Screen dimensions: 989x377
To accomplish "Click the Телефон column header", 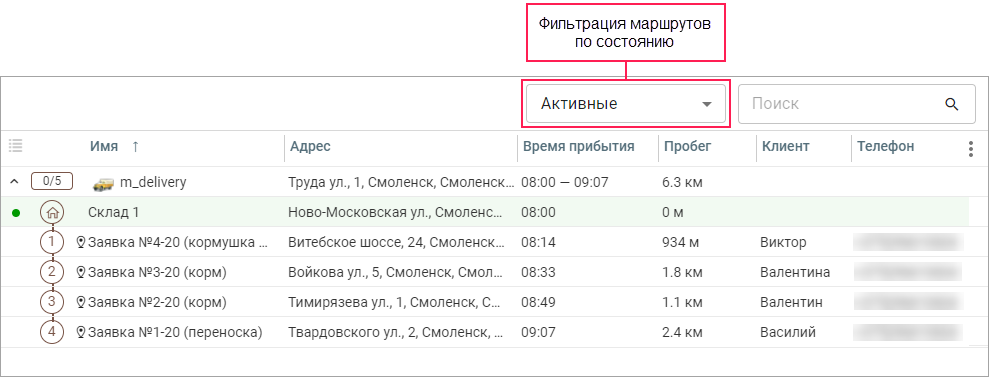I will coord(886,146).
